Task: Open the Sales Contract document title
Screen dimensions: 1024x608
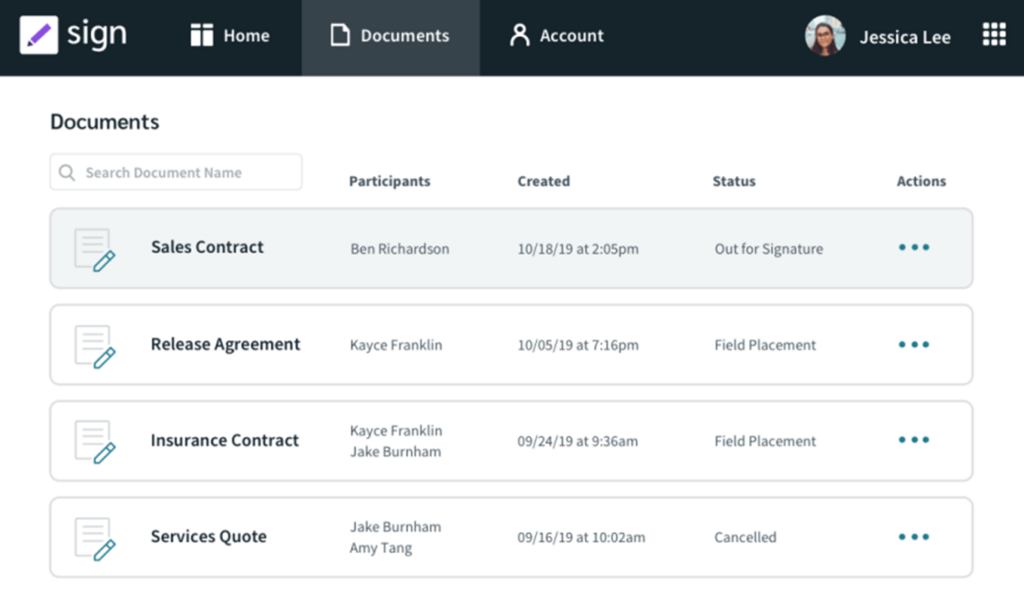Action: (207, 247)
